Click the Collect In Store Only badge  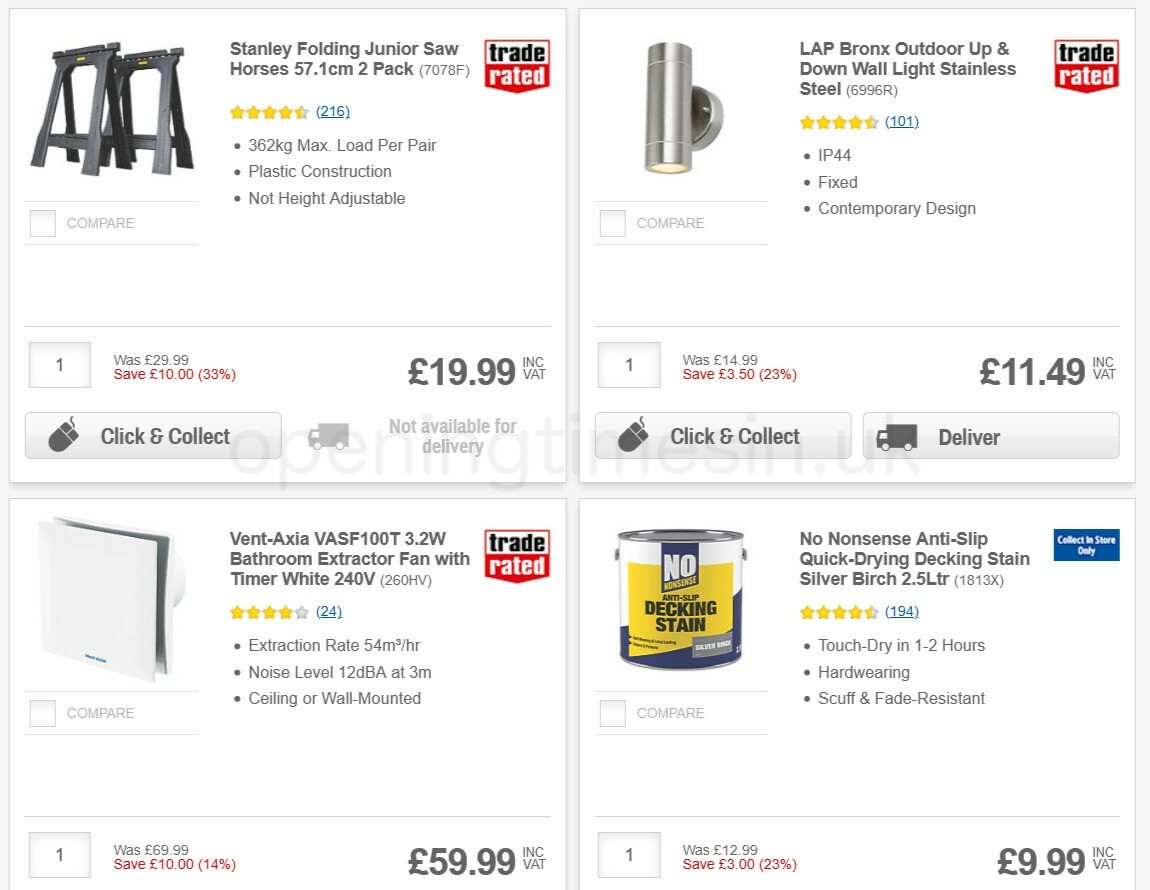pos(1086,545)
